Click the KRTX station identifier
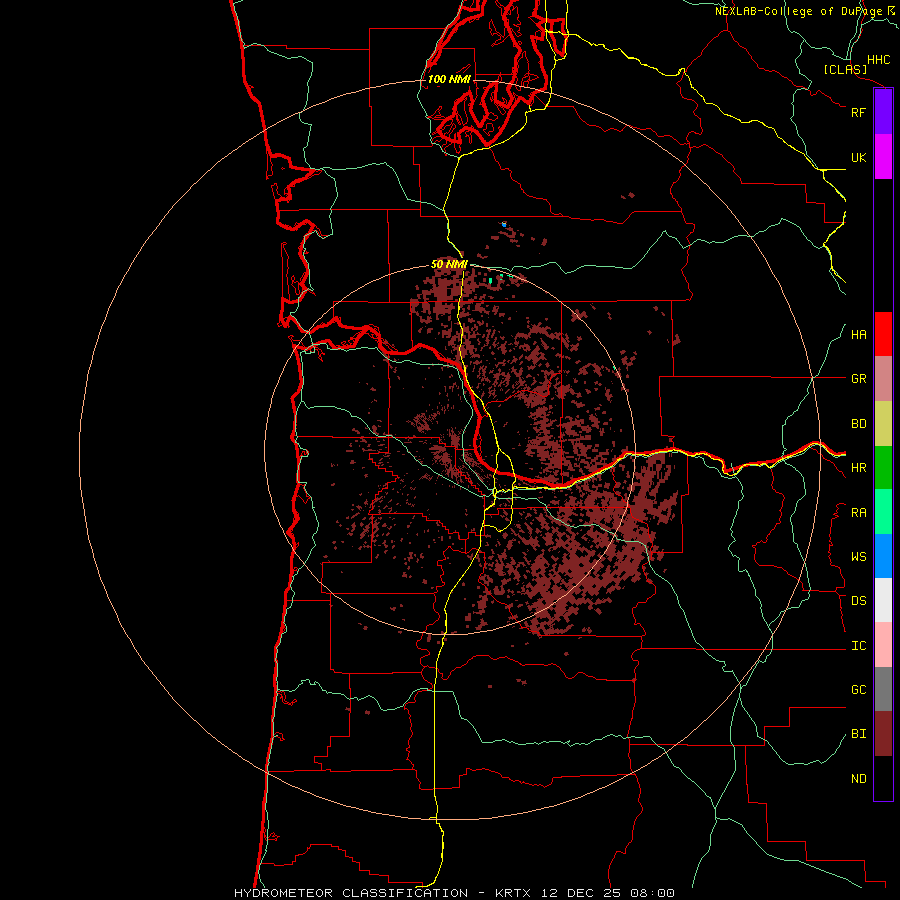Screen dimensions: 900x900 pyautogui.click(x=513, y=893)
